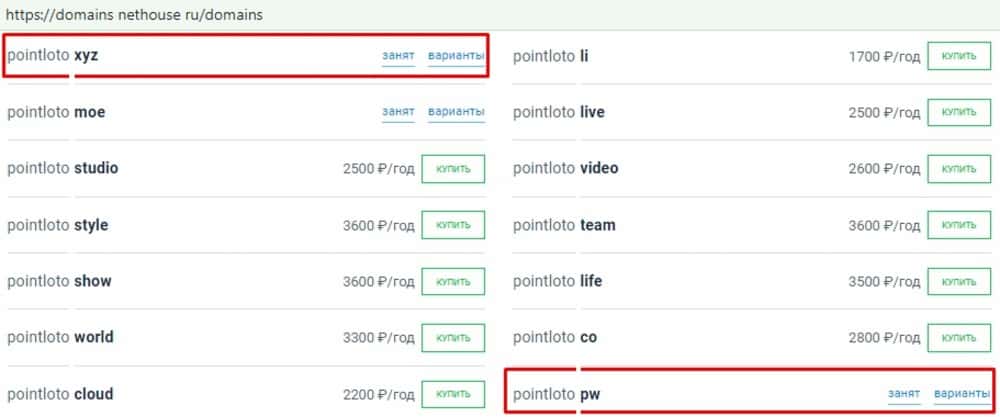Show варианты for pointloto moe
The width and height of the screenshot is (1000, 417).
[456, 112]
